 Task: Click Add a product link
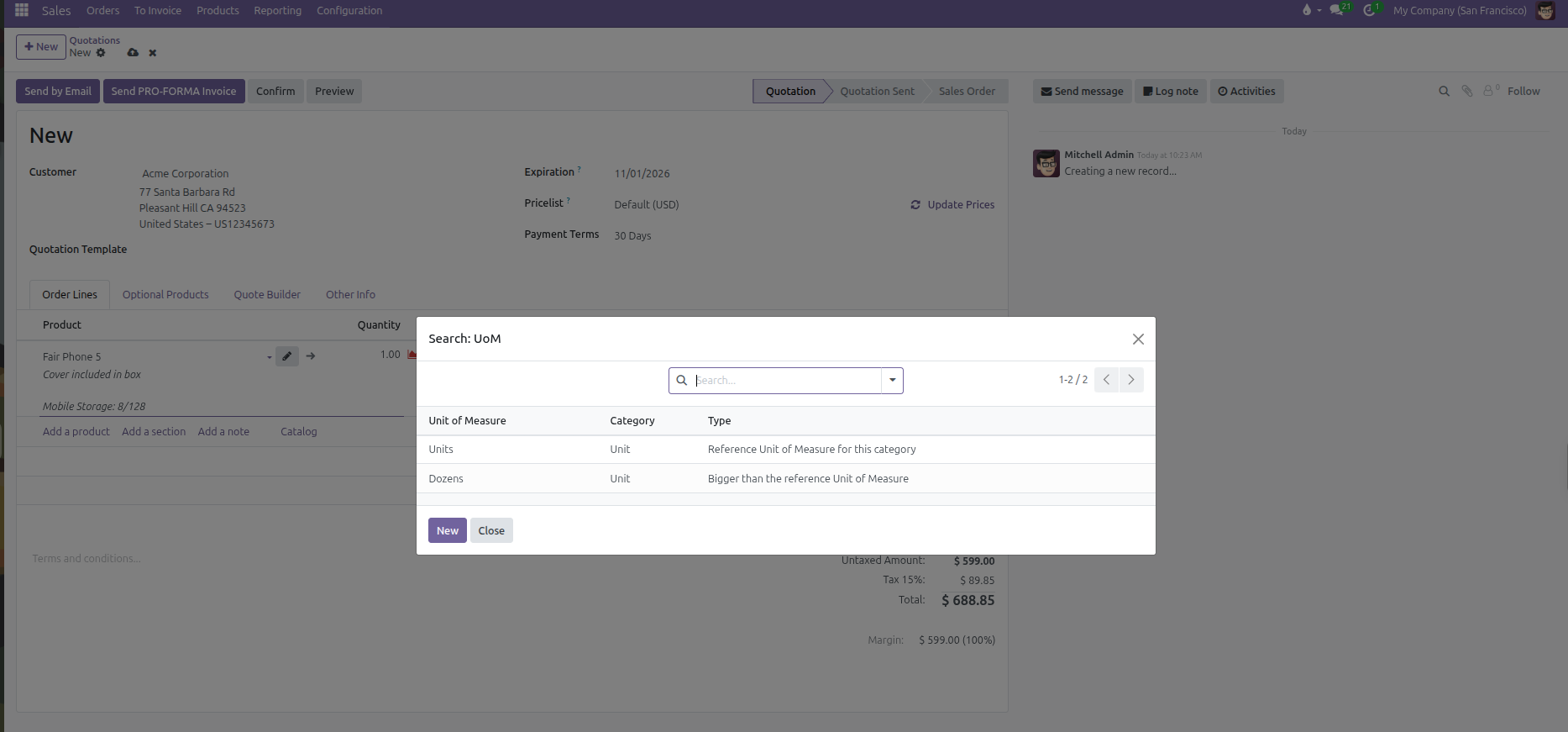click(76, 431)
